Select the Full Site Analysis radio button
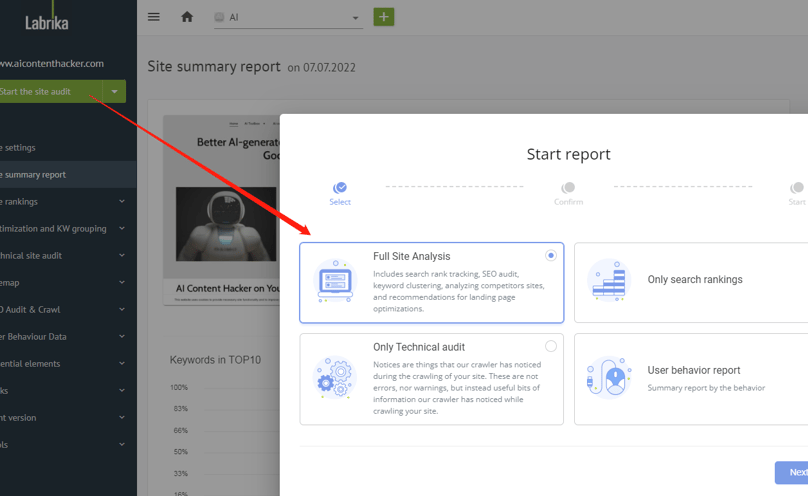Screen dimensions: 808x496 (551, 255)
